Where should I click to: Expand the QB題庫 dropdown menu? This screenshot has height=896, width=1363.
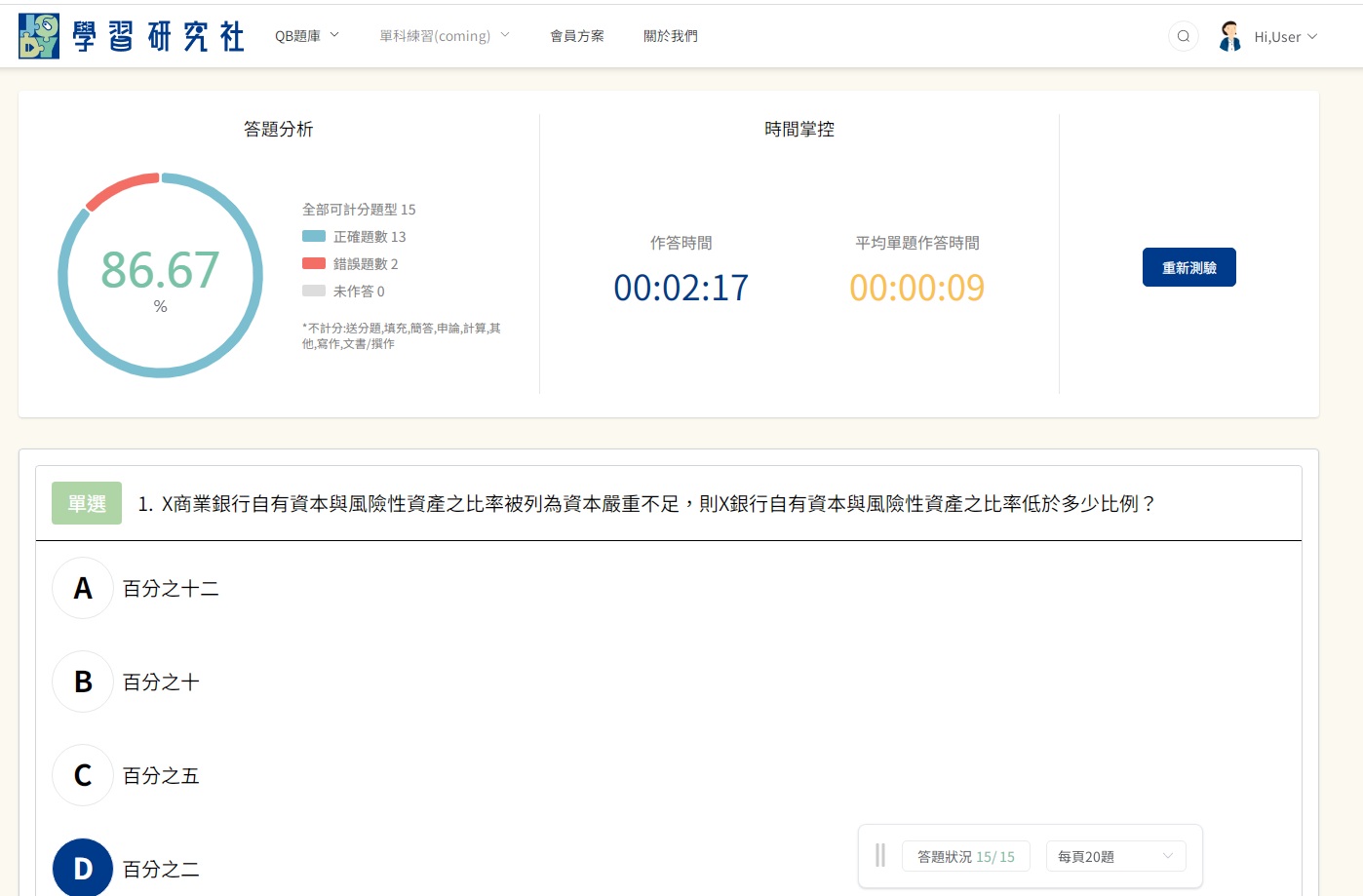pyautogui.click(x=306, y=36)
